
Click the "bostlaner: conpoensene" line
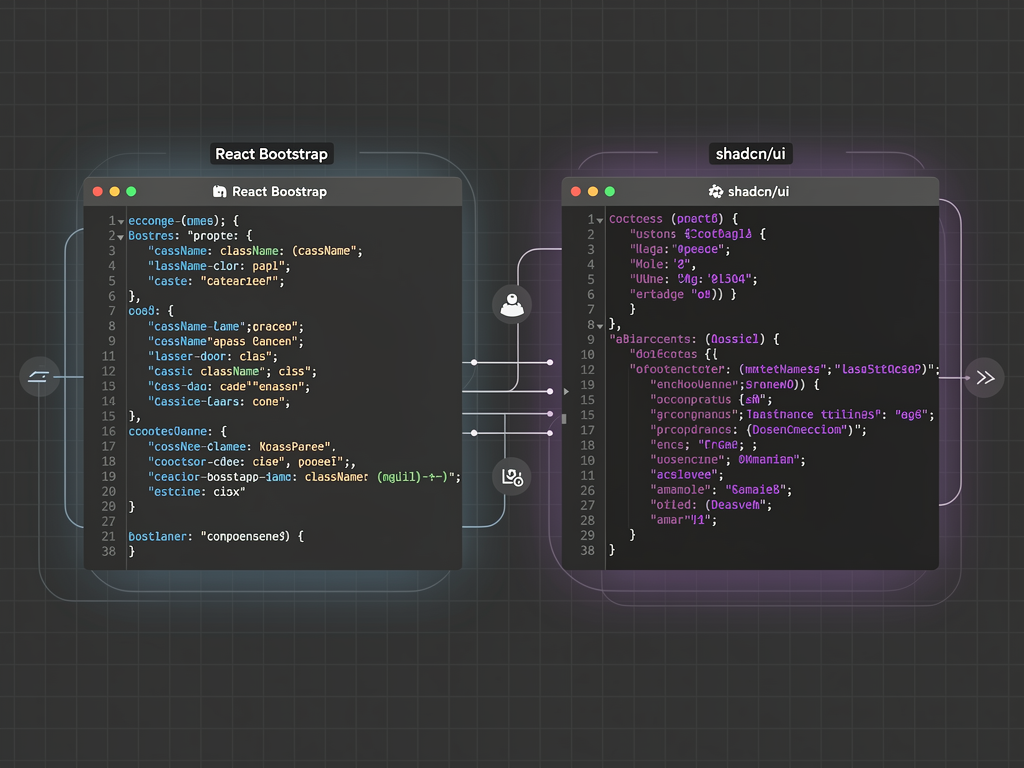click(216, 536)
